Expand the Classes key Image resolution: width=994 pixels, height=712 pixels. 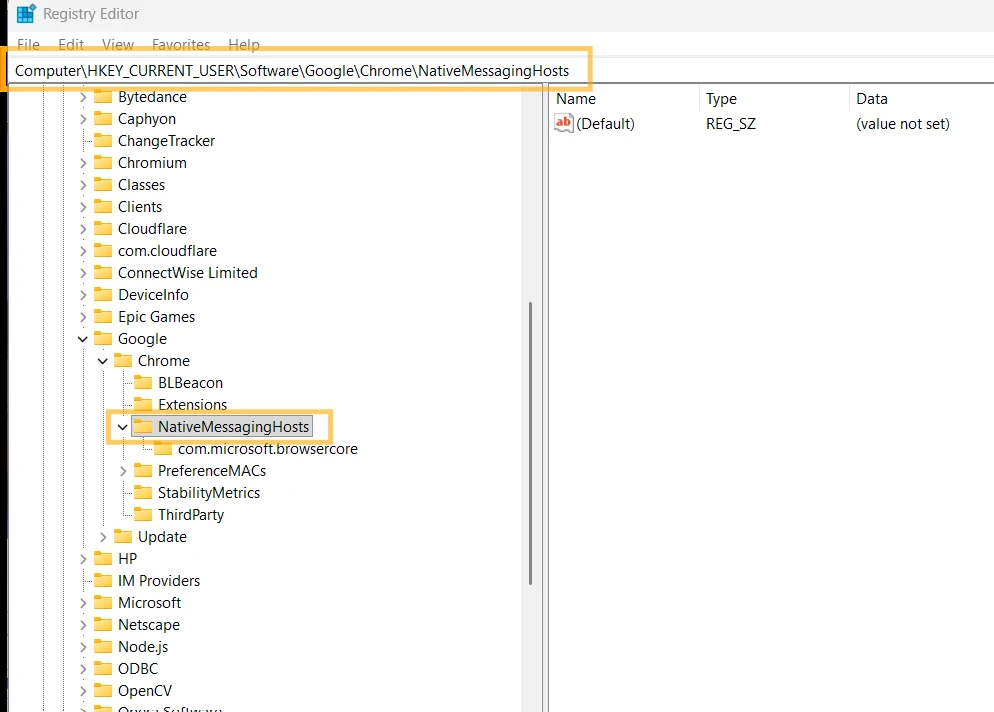pos(83,185)
